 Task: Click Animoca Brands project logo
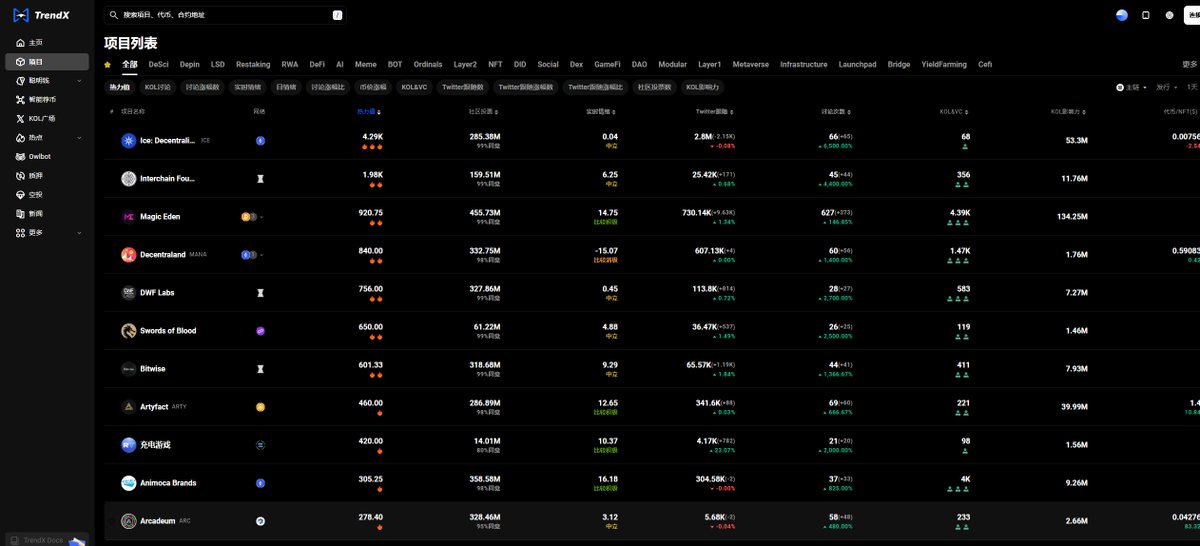click(x=128, y=483)
